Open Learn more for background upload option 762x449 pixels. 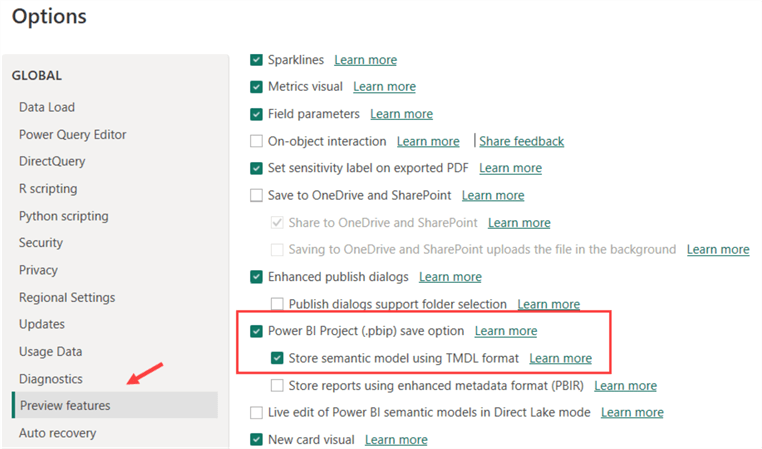718,249
